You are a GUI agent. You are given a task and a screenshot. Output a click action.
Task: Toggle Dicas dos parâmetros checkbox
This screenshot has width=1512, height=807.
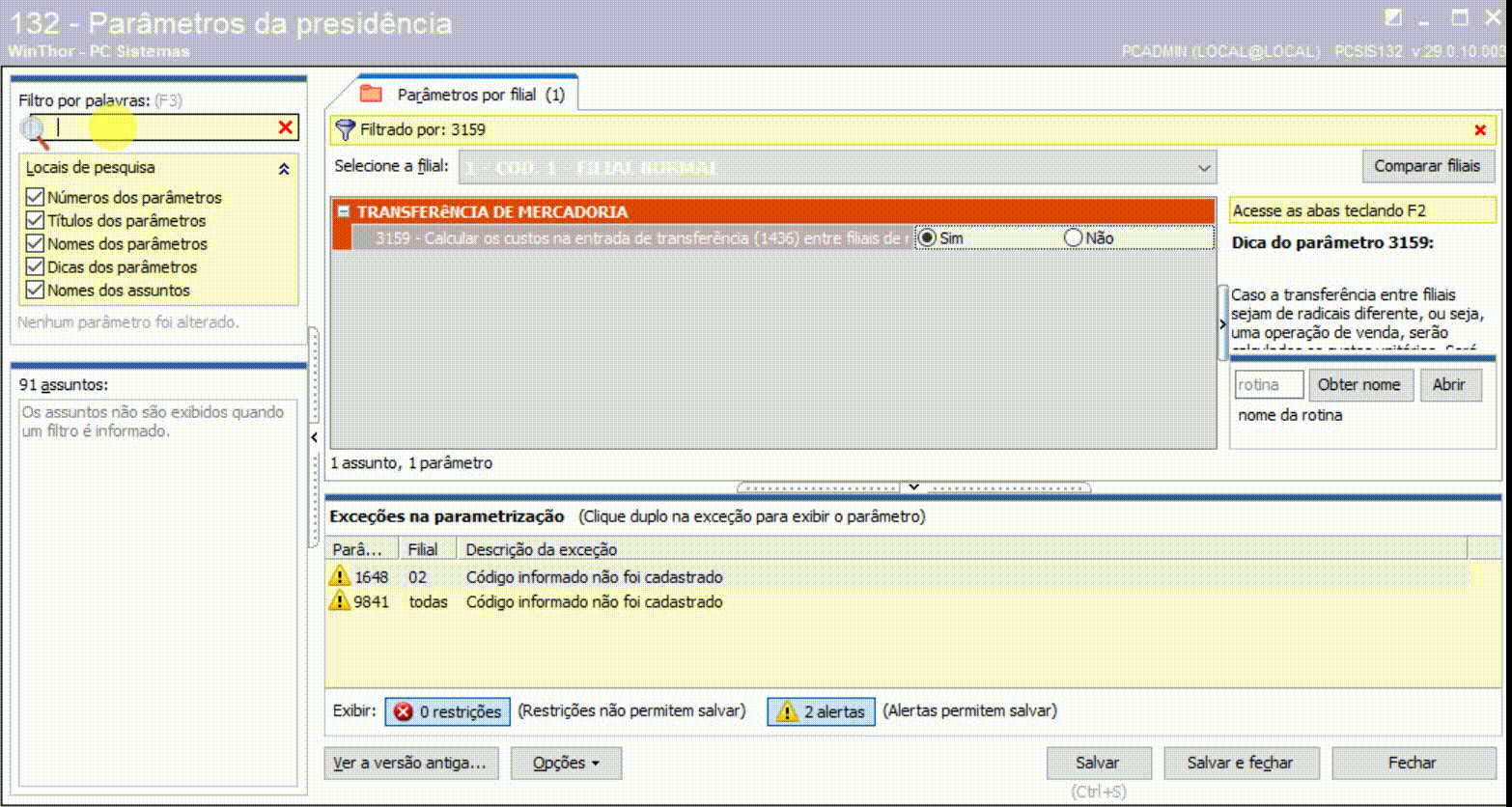(36, 266)
